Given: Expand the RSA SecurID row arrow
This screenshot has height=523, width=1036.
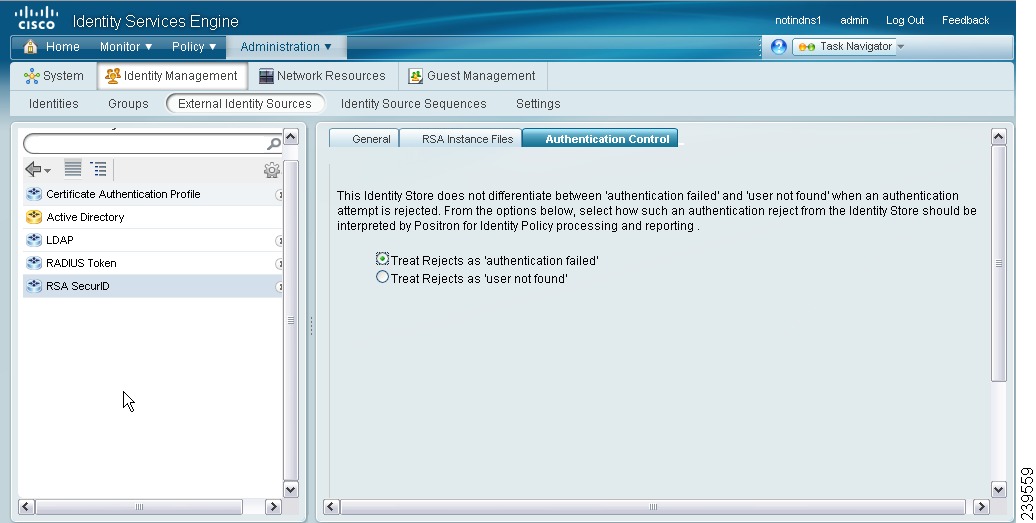Looking at the screenshot, I should pos(279,287).
